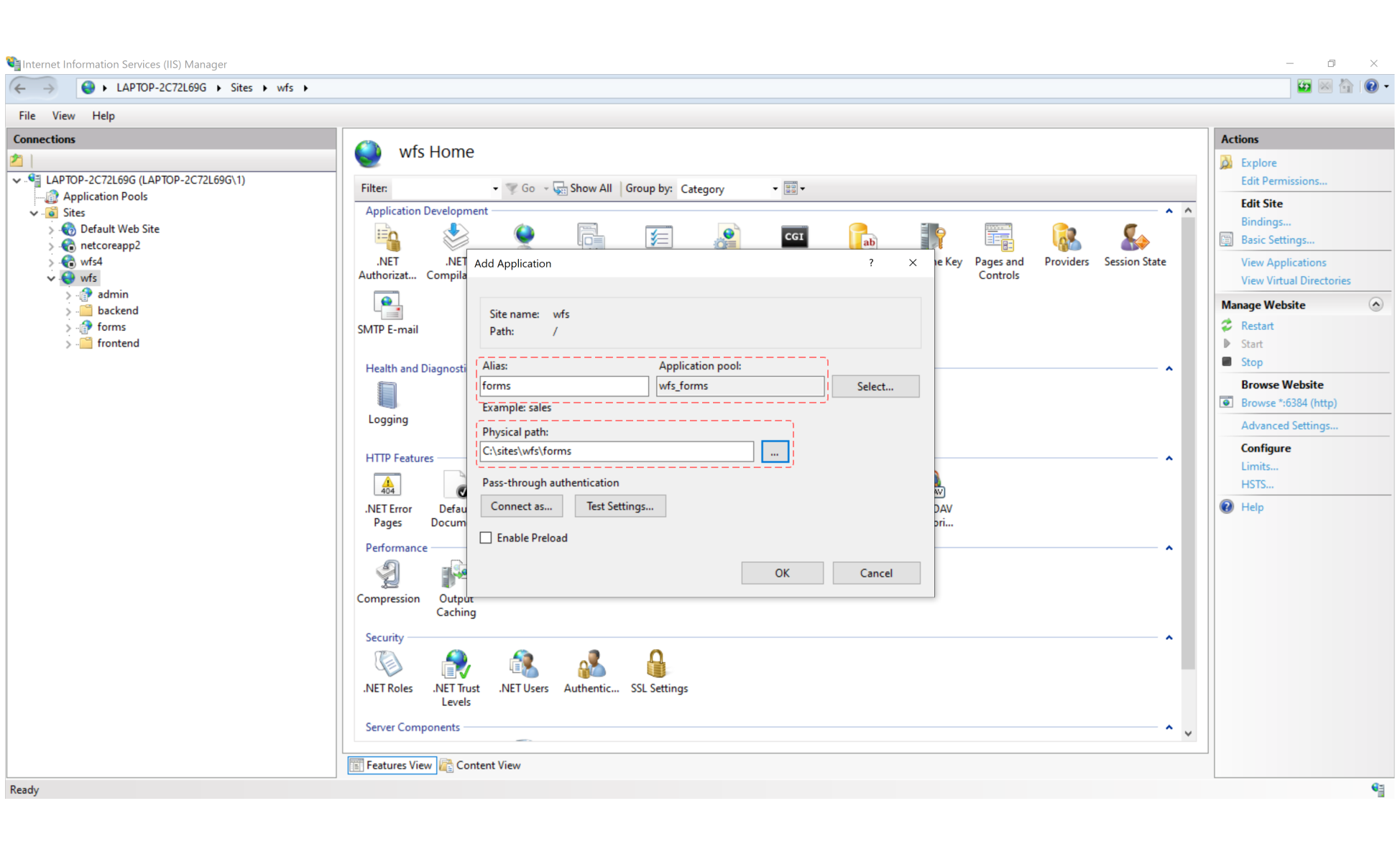Click the Bindings... action link

click(1266, 222)
